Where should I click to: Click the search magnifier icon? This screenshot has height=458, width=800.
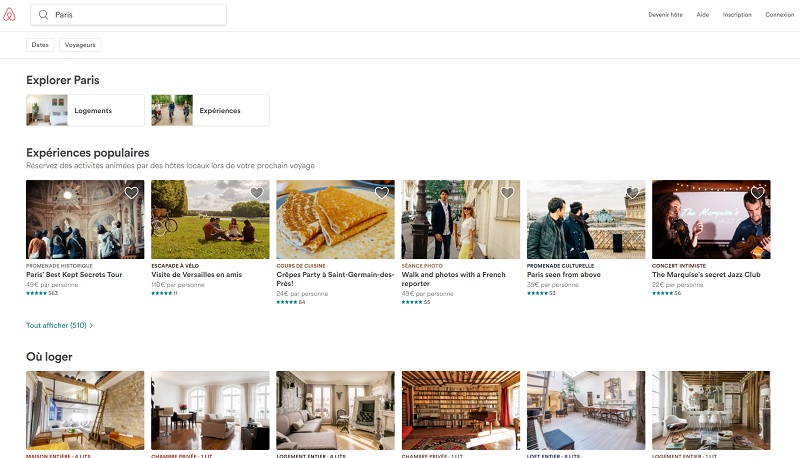pyautogui.click(x=44, y=15)
